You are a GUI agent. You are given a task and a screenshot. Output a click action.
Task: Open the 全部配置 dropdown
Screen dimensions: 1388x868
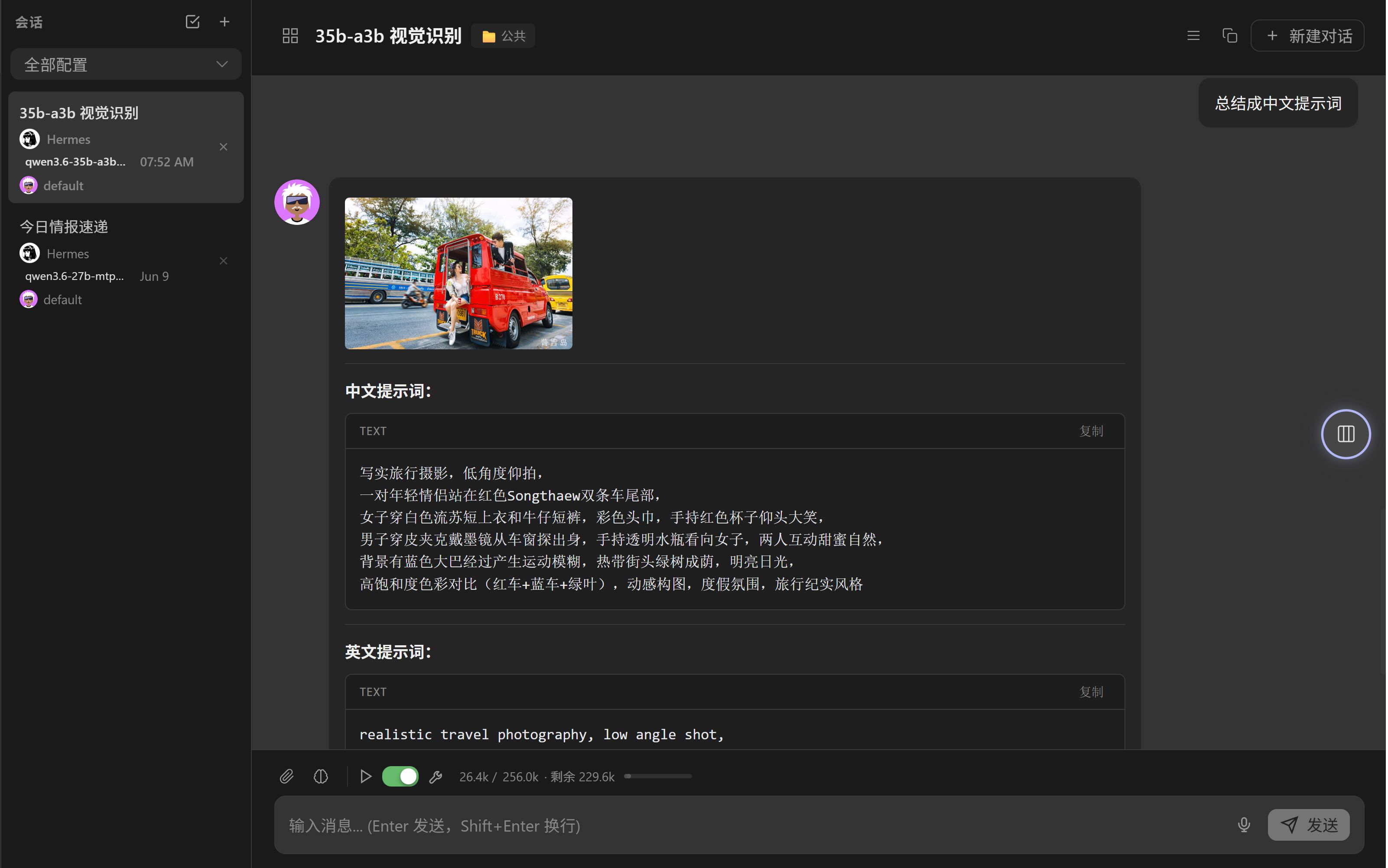126,64
